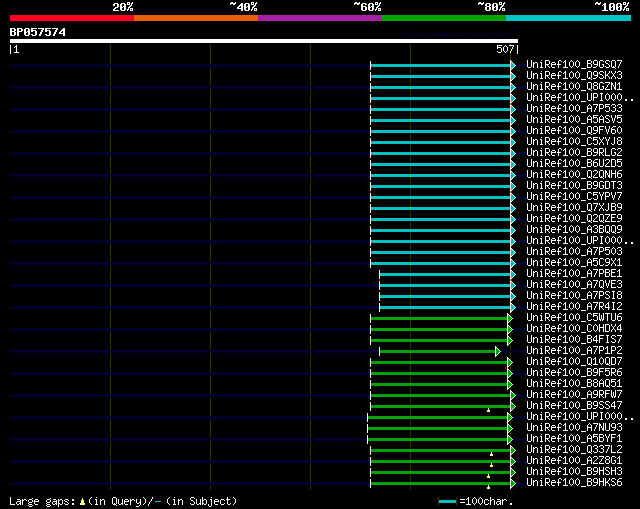640x509 pixels.
Task: Select the UniRef100_B9SS47 label
Action: click(x=574, y=406)
